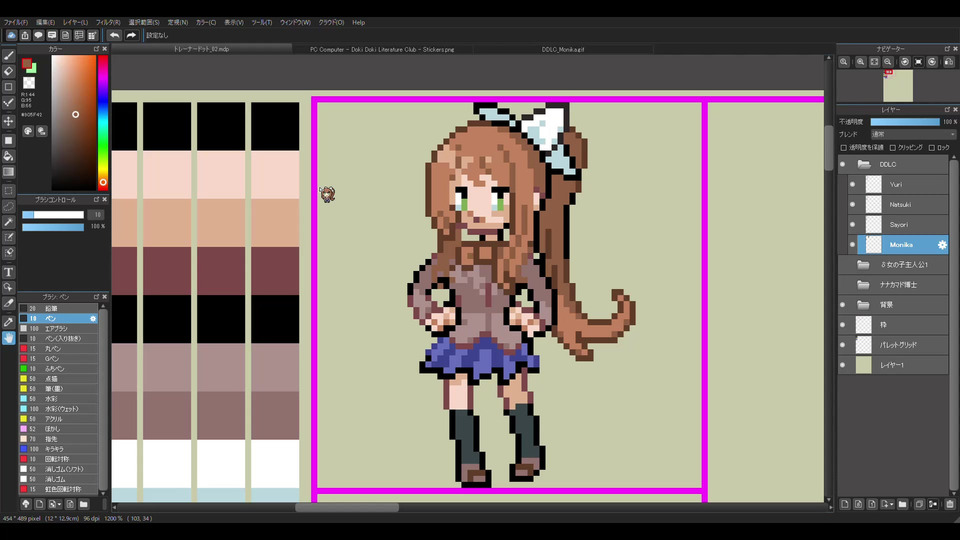Select the 水彩(ウェット) brush
This screenshot has height=540, width=960.
[58, 409]
